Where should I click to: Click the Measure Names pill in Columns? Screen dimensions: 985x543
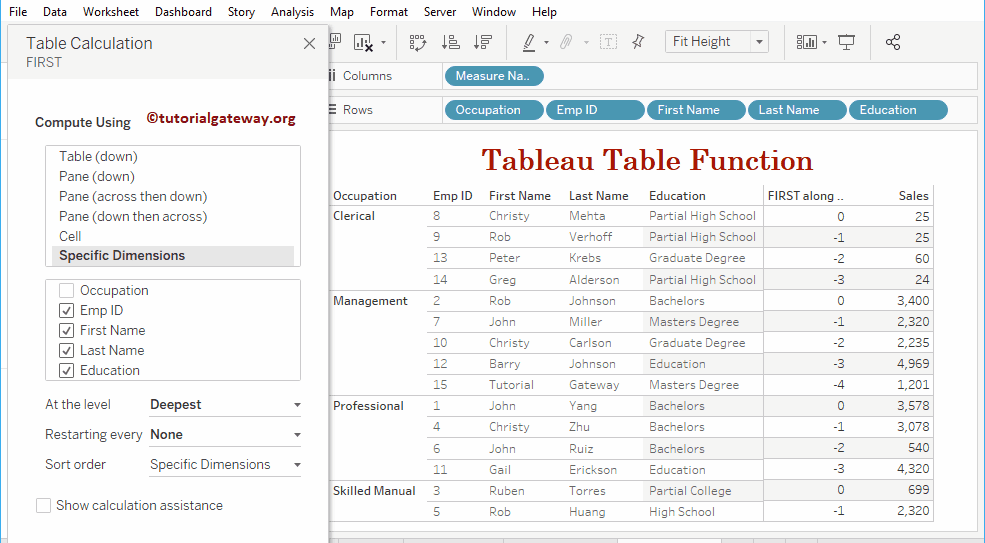(x=494, y=76)
